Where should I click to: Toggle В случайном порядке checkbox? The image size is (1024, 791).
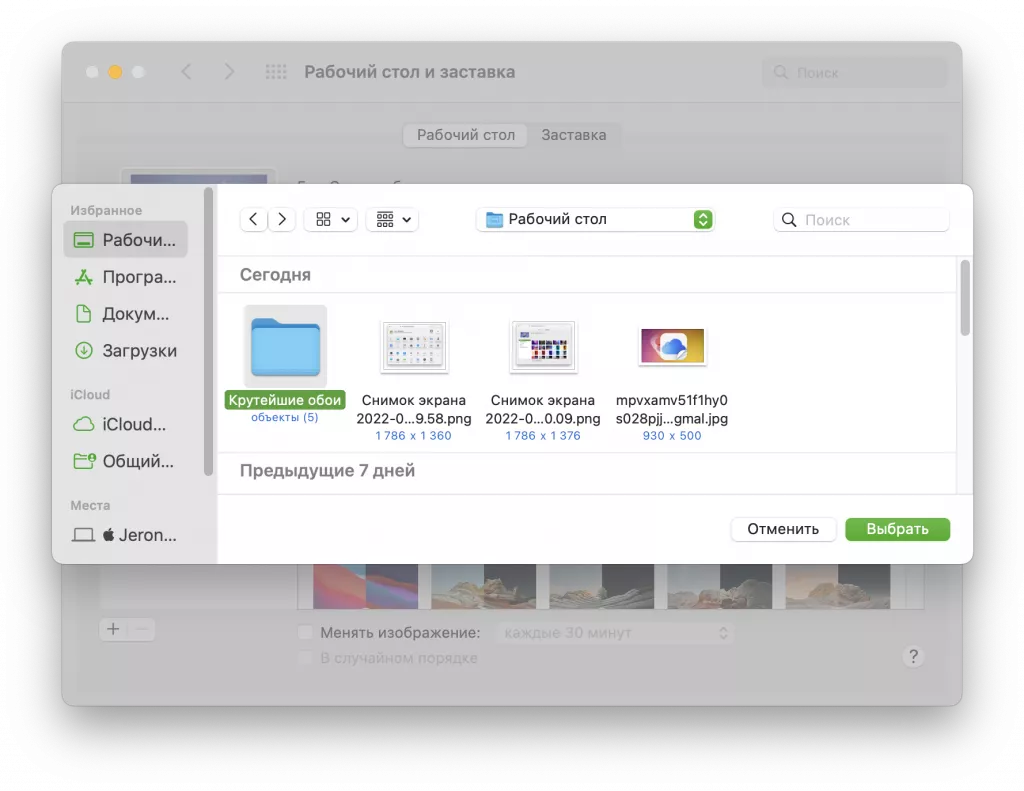(305, 658)
